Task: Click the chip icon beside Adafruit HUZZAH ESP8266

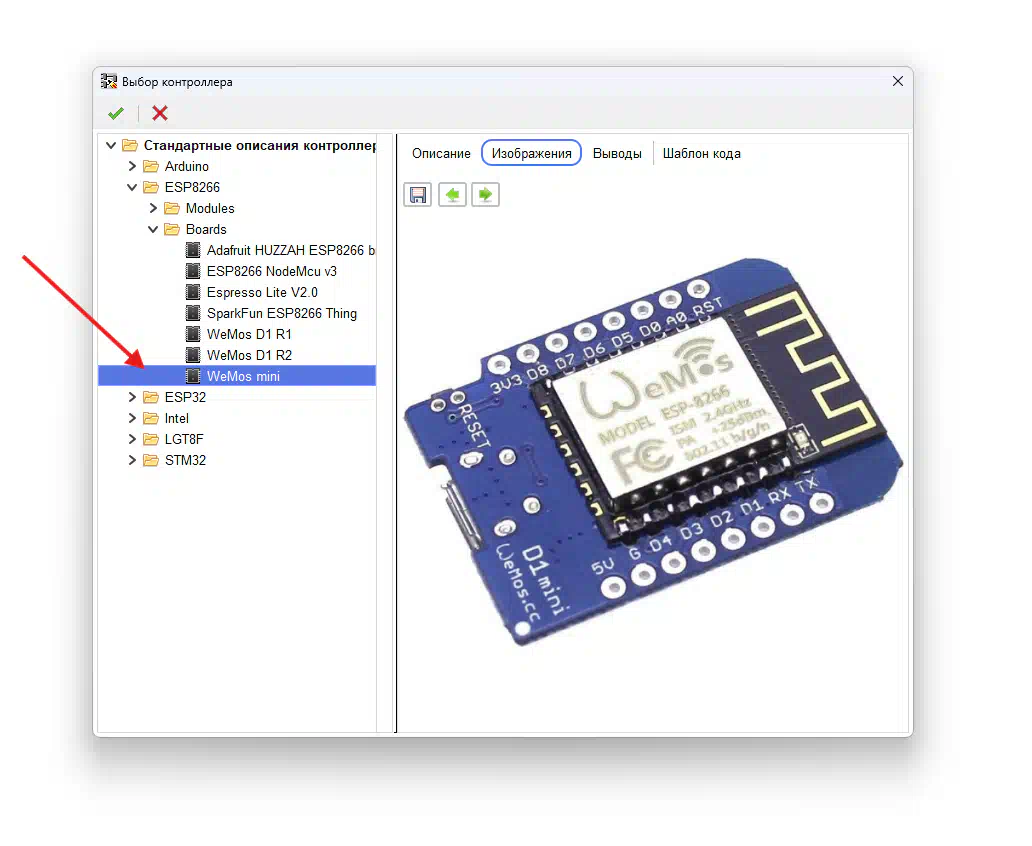Action: [x=193, y=250]
